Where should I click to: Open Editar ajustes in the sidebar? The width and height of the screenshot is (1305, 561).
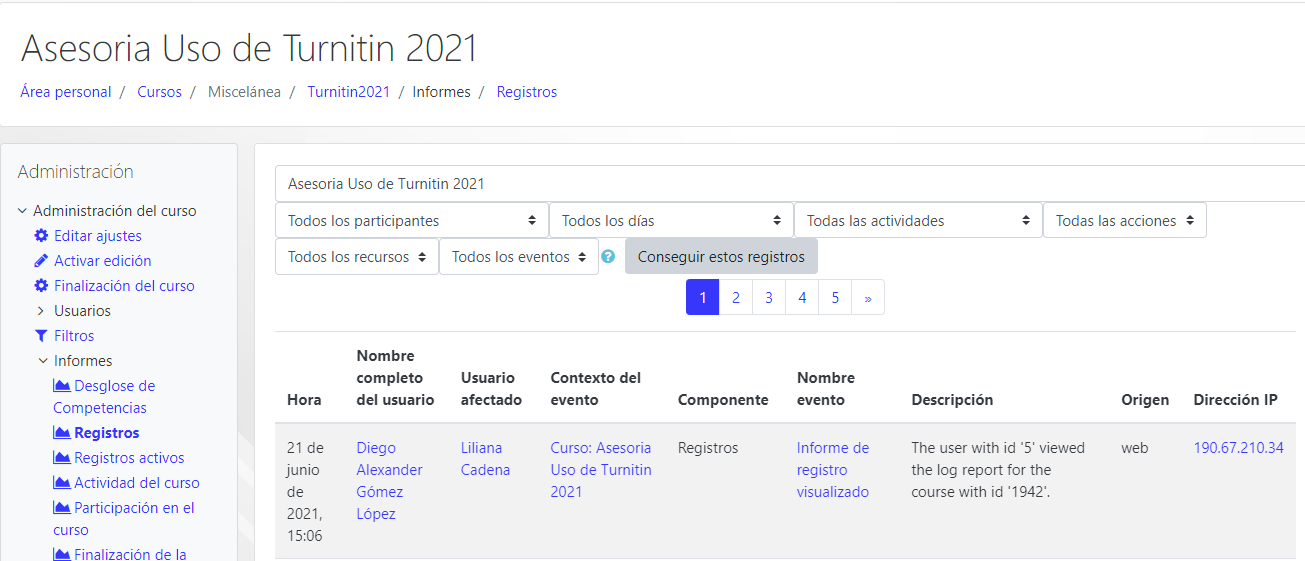[98, 236]
